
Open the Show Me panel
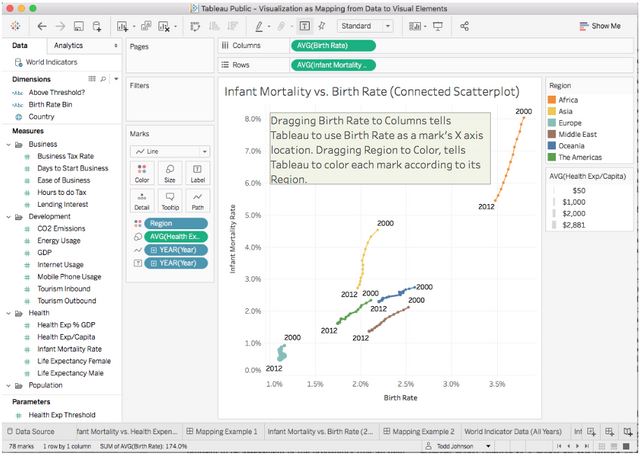coord(600,26)
